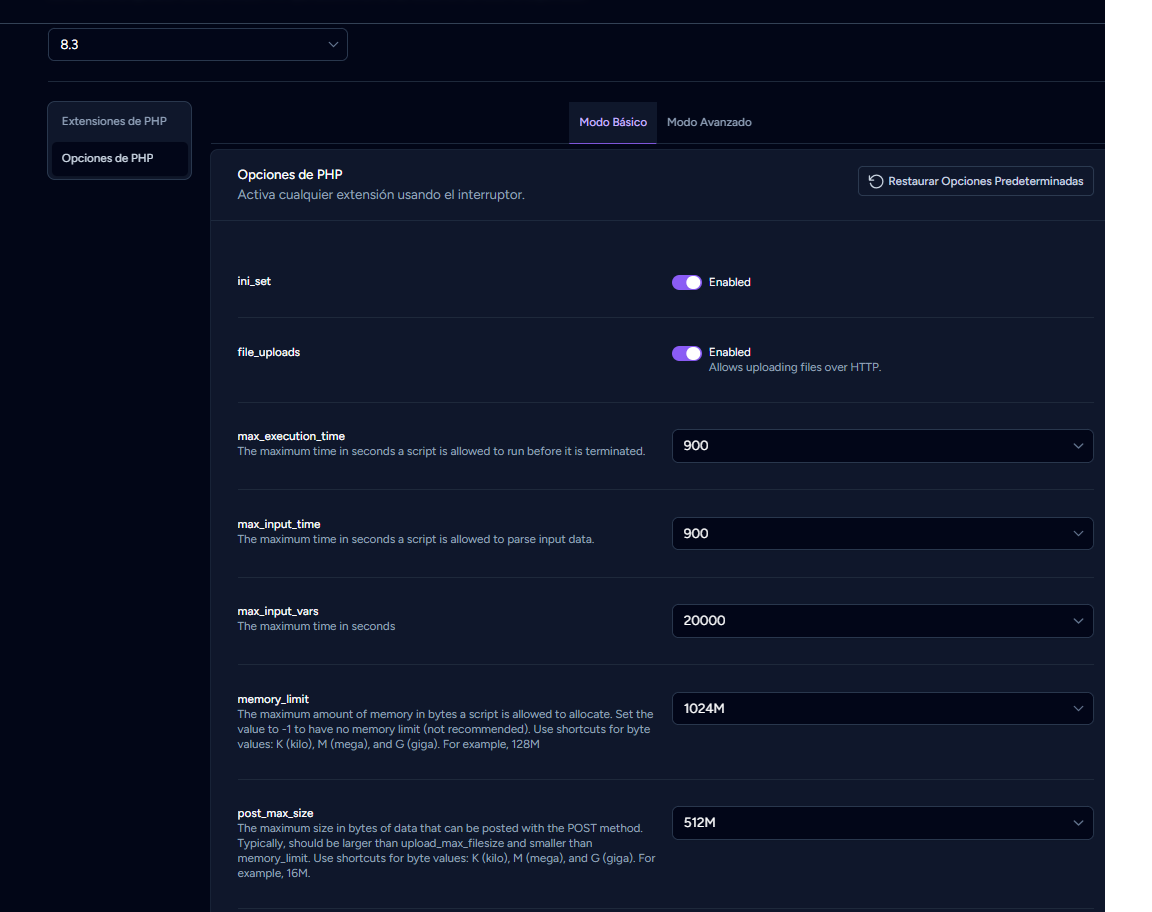
Task: Click the circular arrow restore icon
Action: [876, 181]
